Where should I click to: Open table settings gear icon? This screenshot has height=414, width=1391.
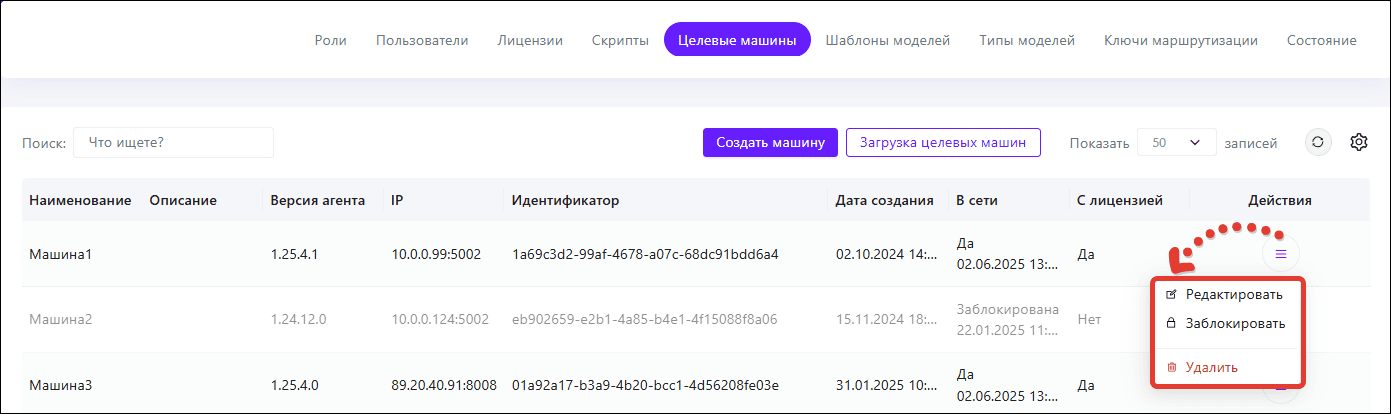1358,142
